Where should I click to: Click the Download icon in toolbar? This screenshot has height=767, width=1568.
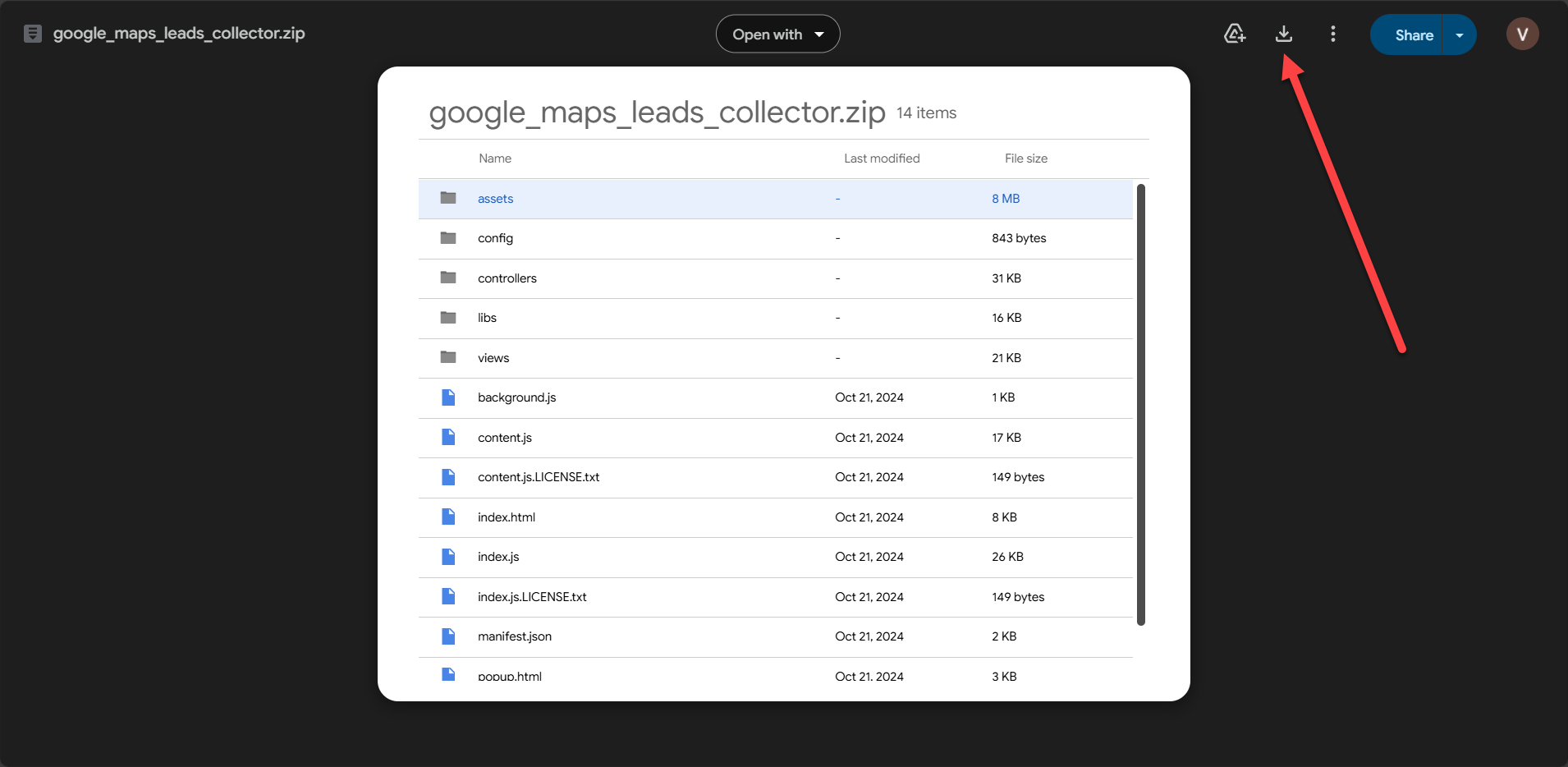1284,34
